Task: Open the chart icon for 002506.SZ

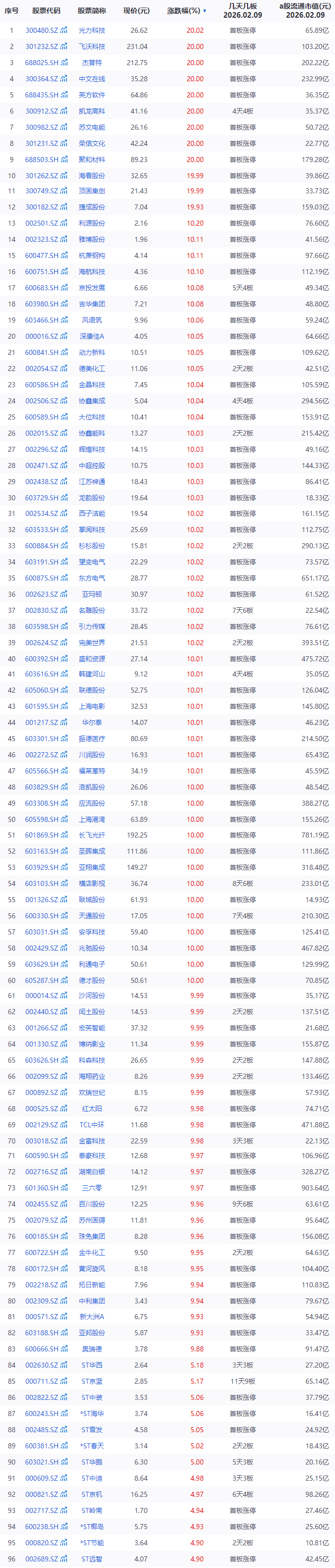Action: [x=63, y=400]
